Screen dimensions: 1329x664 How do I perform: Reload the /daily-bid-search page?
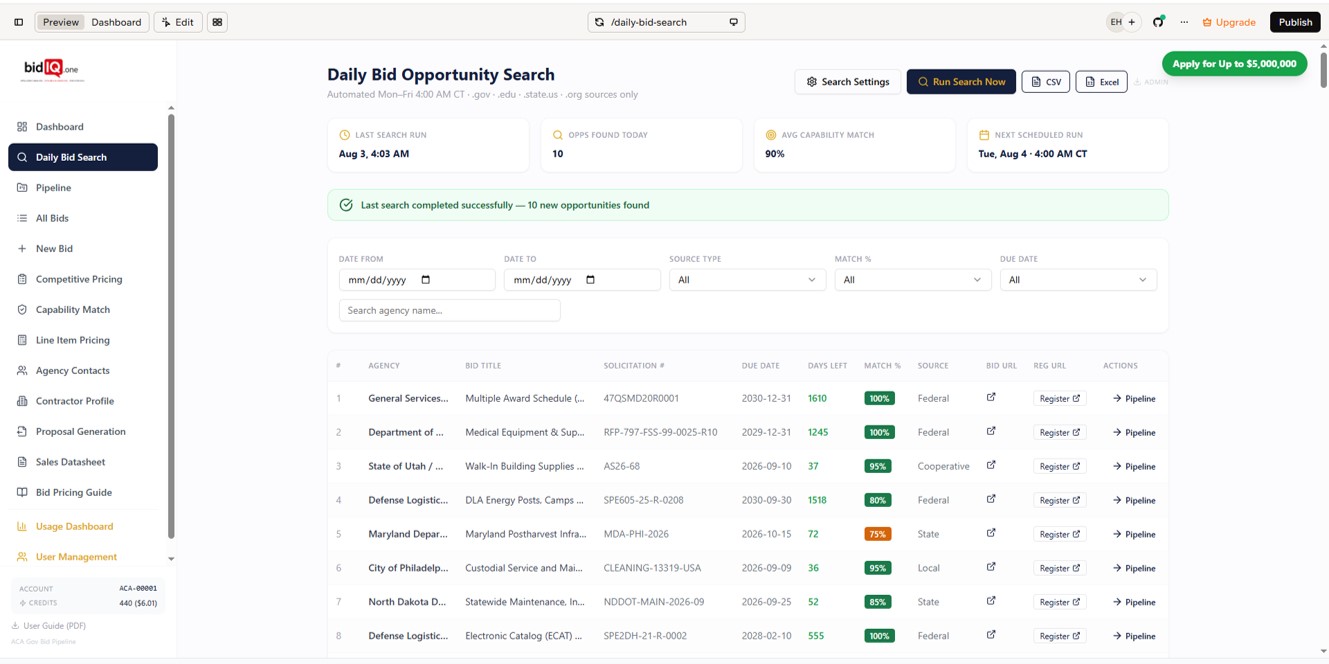click(599, 22)
